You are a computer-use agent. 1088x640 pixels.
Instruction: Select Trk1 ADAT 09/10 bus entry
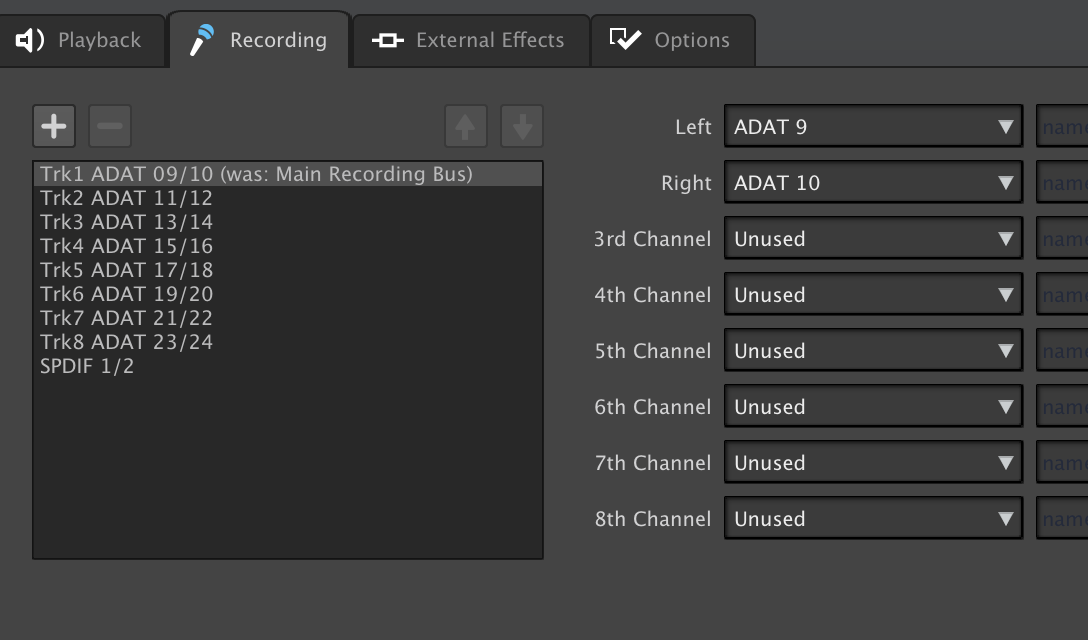pos(256,174)
